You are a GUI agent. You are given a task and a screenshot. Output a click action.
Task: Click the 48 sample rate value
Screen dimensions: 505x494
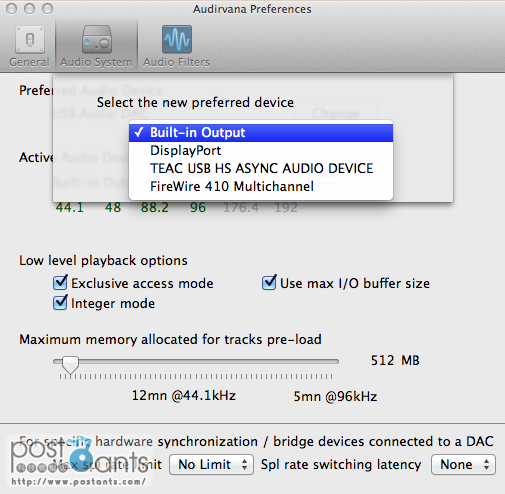tap(113, 207)
